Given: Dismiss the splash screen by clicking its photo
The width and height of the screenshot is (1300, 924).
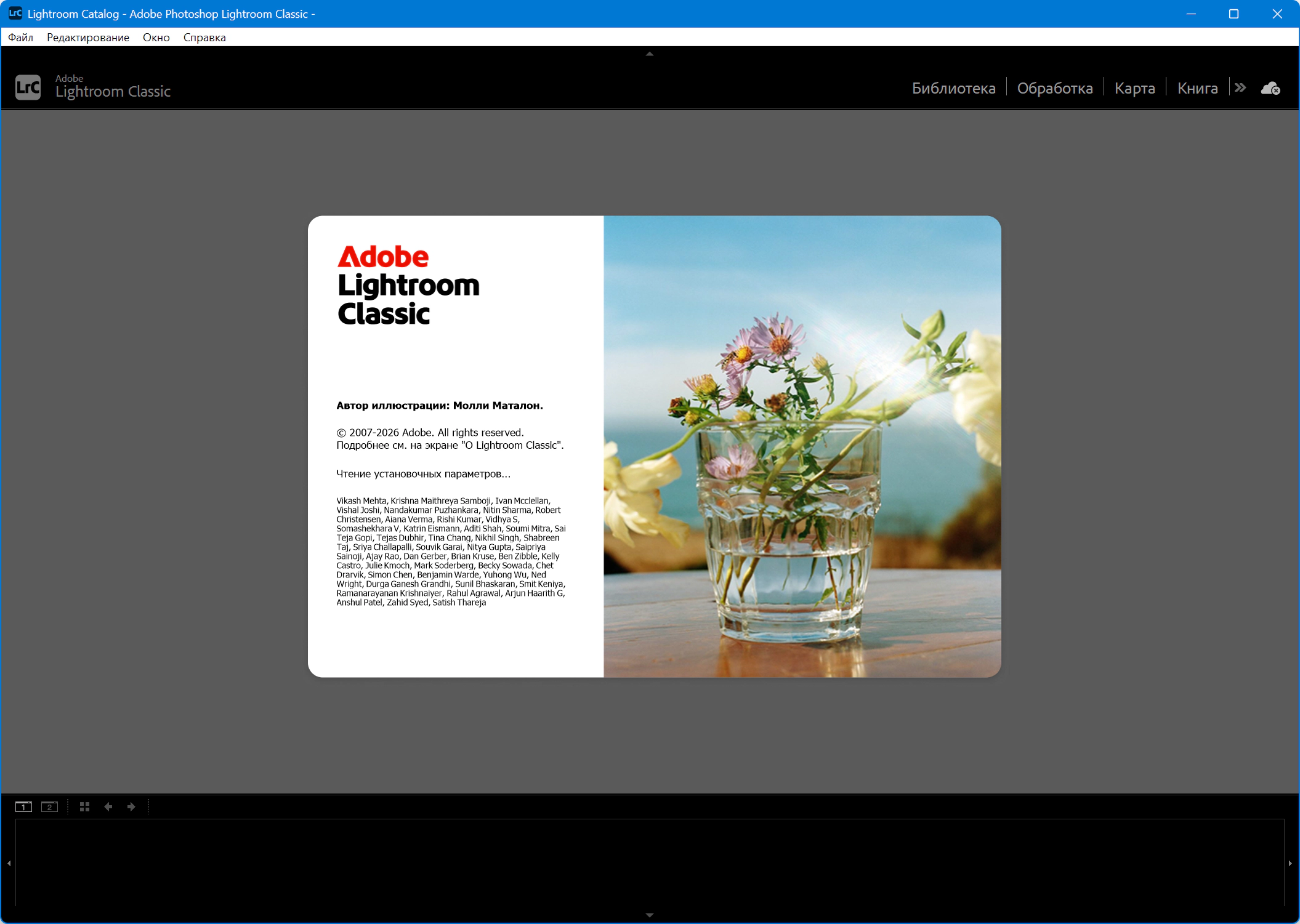Looking at the screenshot, I should click(802, 446).
